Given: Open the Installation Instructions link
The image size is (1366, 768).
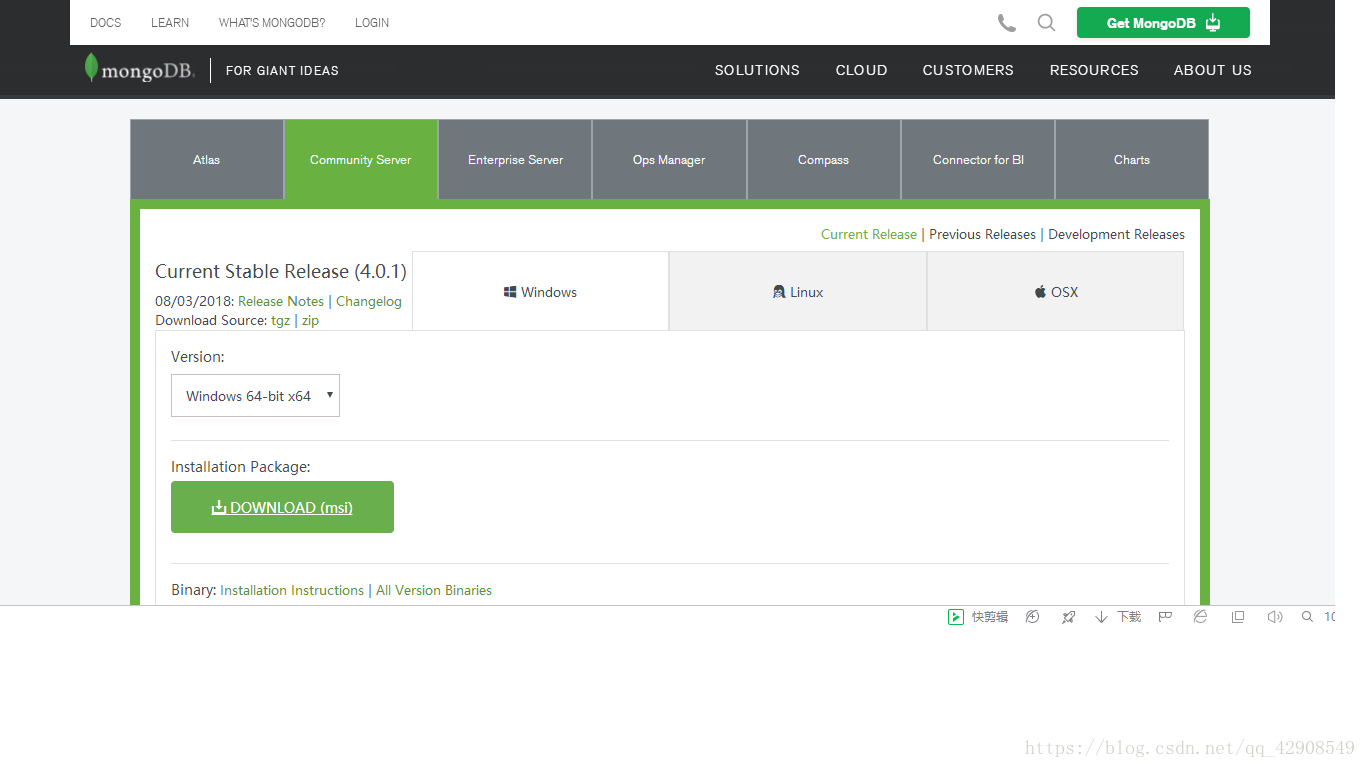Looking at the screenshot, I should 292,590.
